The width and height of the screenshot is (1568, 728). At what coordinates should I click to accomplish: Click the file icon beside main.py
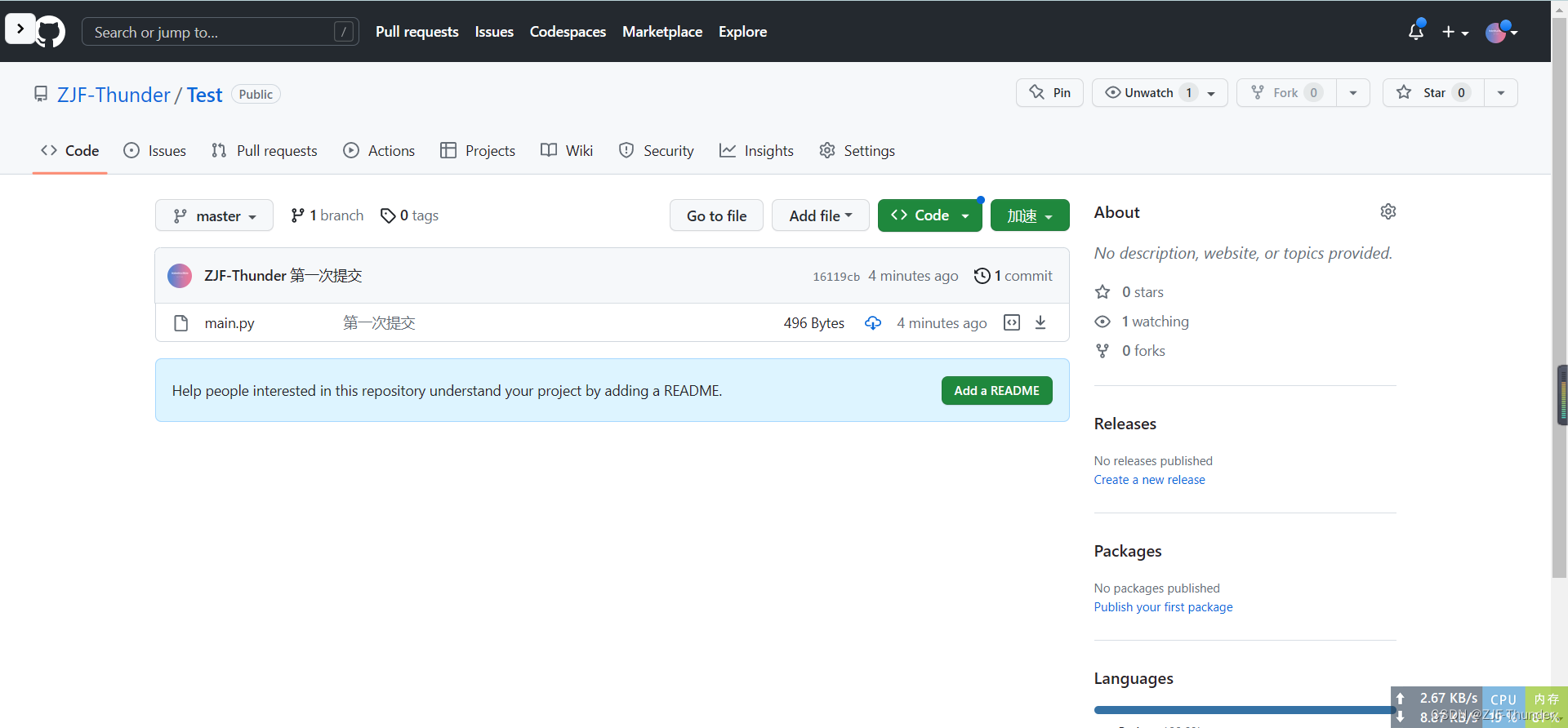coord(181,323)
